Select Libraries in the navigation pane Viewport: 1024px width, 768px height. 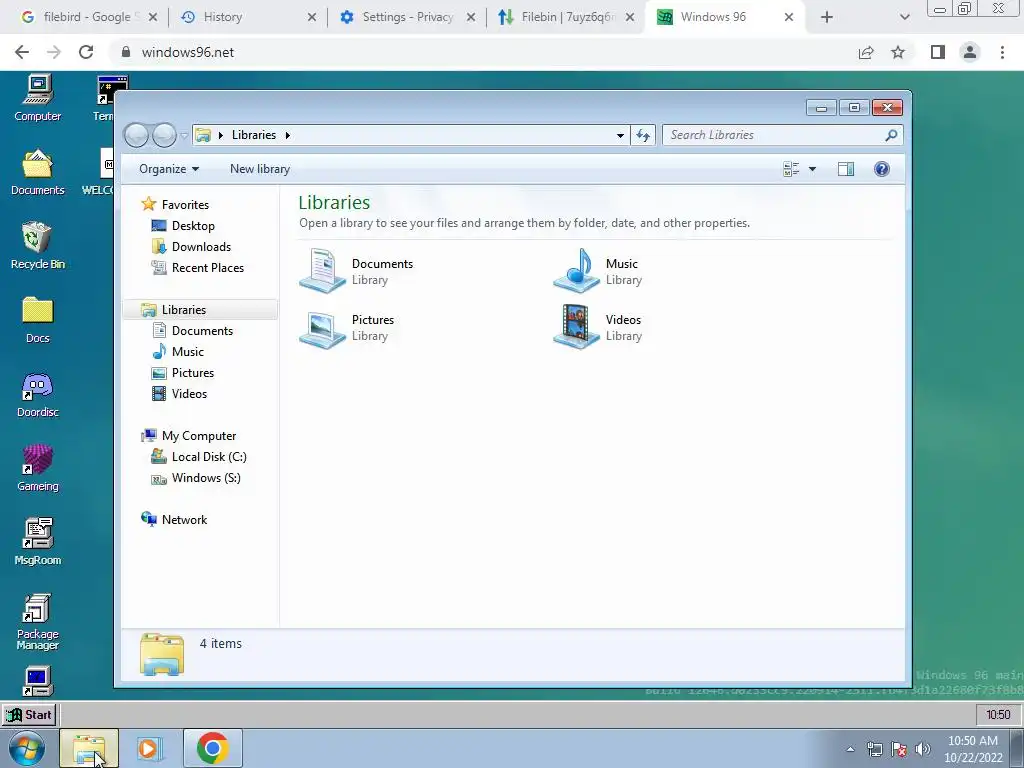[x=200, y=310]
